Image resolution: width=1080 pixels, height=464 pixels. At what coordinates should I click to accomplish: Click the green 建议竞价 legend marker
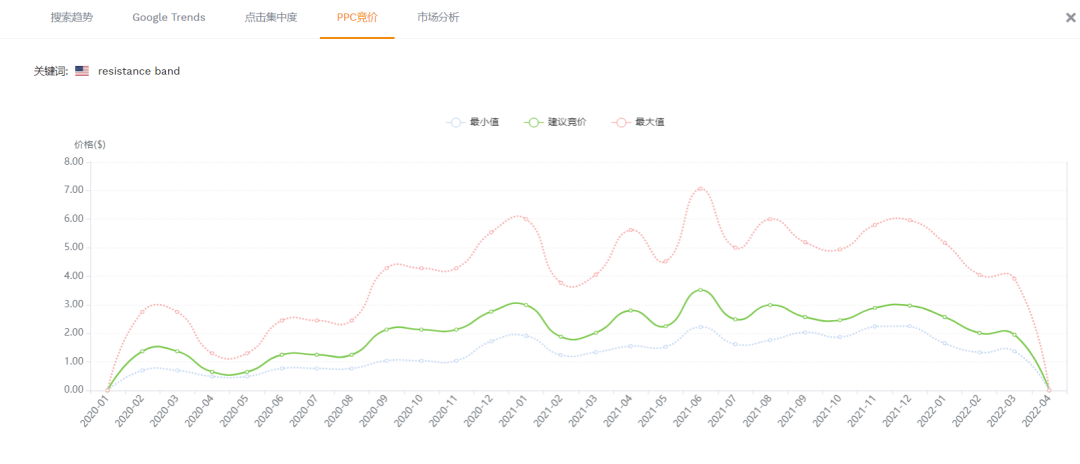tap(534, 122)
